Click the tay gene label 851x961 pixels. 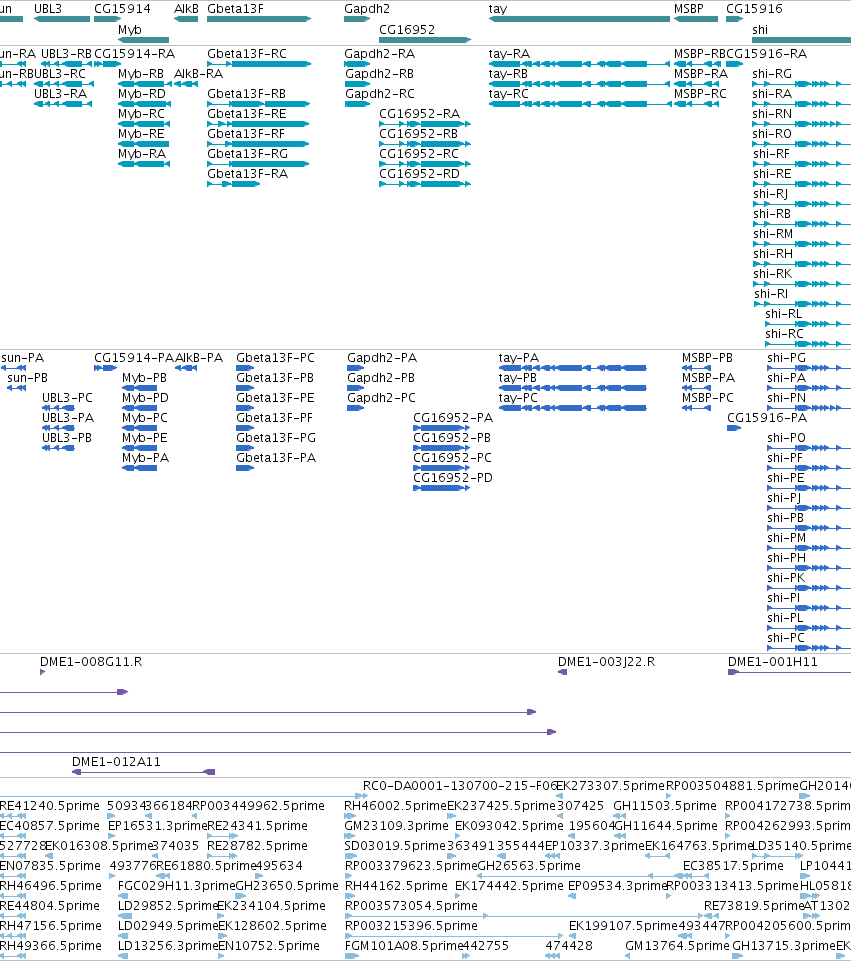coord(497,9)
